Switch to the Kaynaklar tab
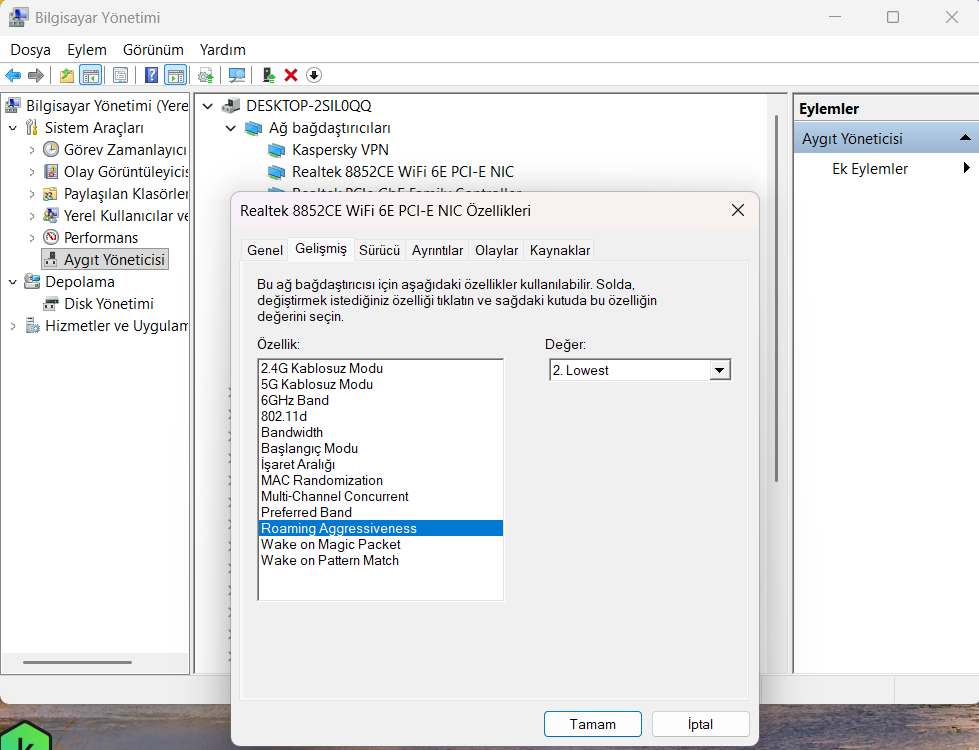Image resolution: width=979 pixels, height=750 pixels. point(559,250)
